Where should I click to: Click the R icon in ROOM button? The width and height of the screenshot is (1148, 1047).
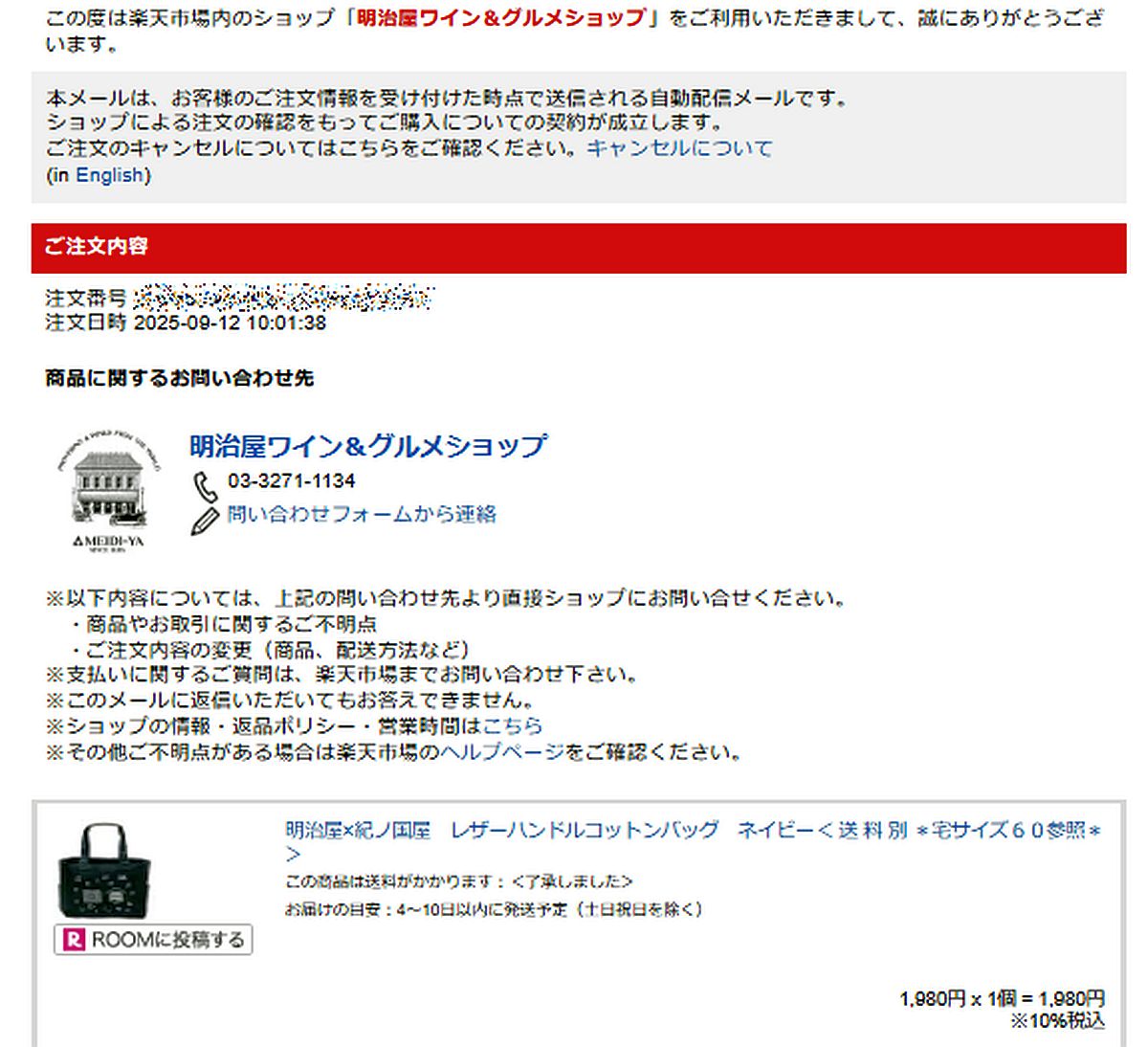pos(74,940)
